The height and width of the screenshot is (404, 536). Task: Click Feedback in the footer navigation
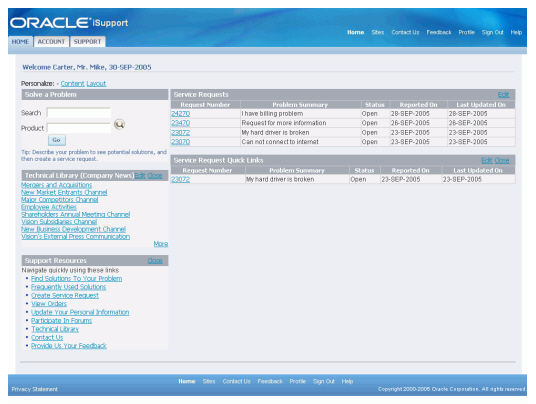click(x=270, y=381)
